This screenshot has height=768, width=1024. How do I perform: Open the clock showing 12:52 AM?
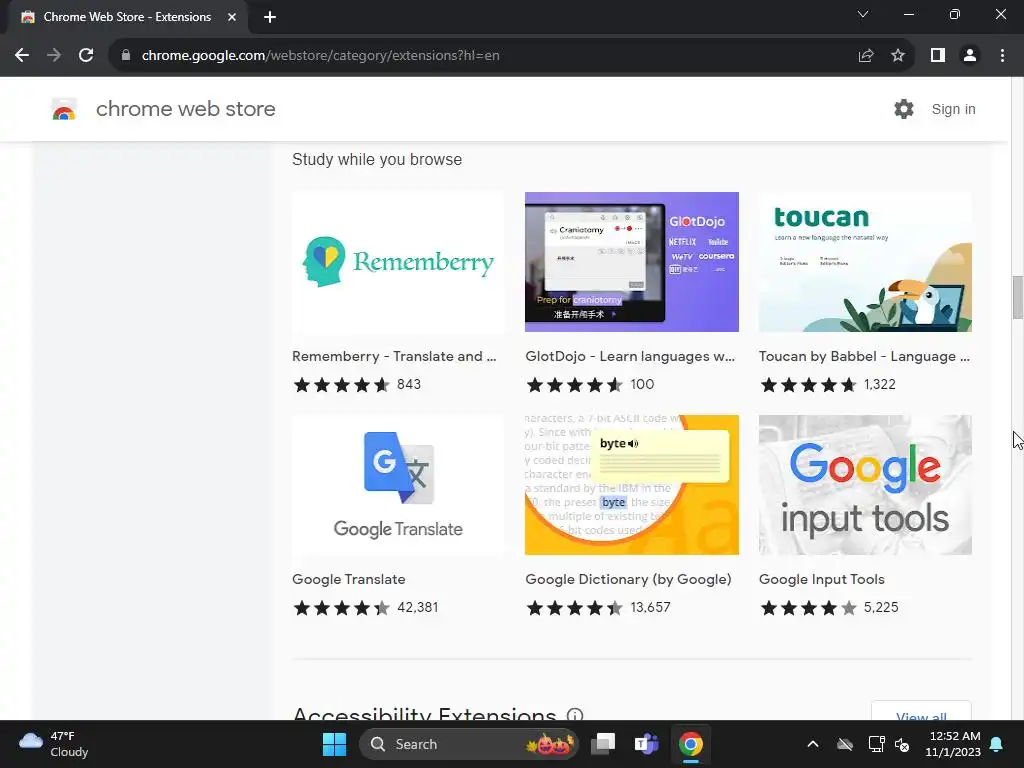[x=953, y=744]
